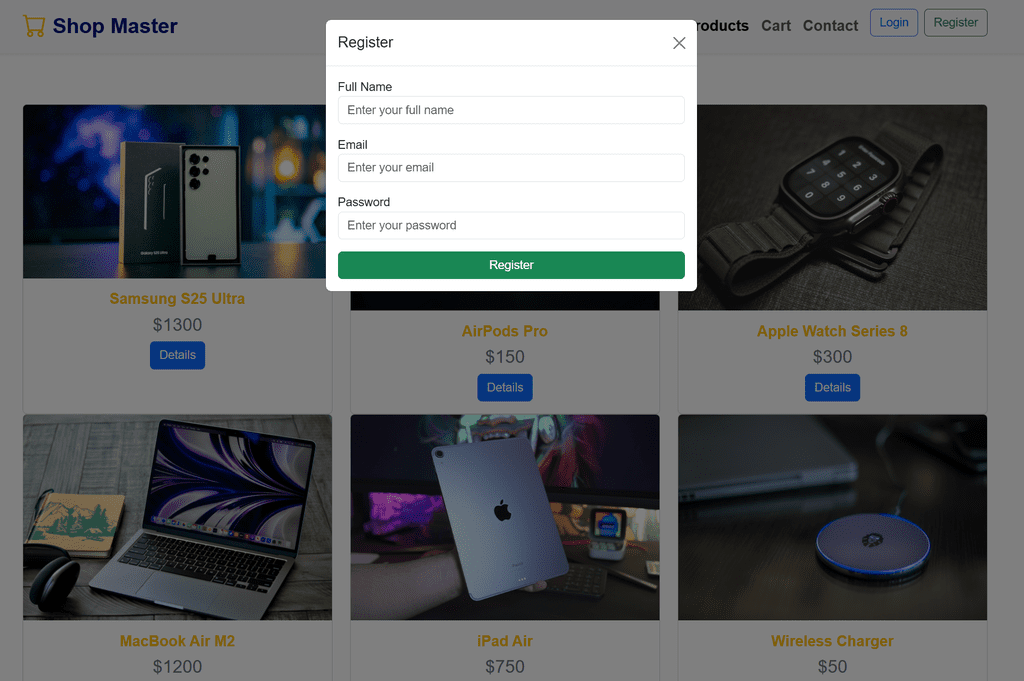
Task: Click the MacBook Air M2 title
Action: click(x=177, y=641)
